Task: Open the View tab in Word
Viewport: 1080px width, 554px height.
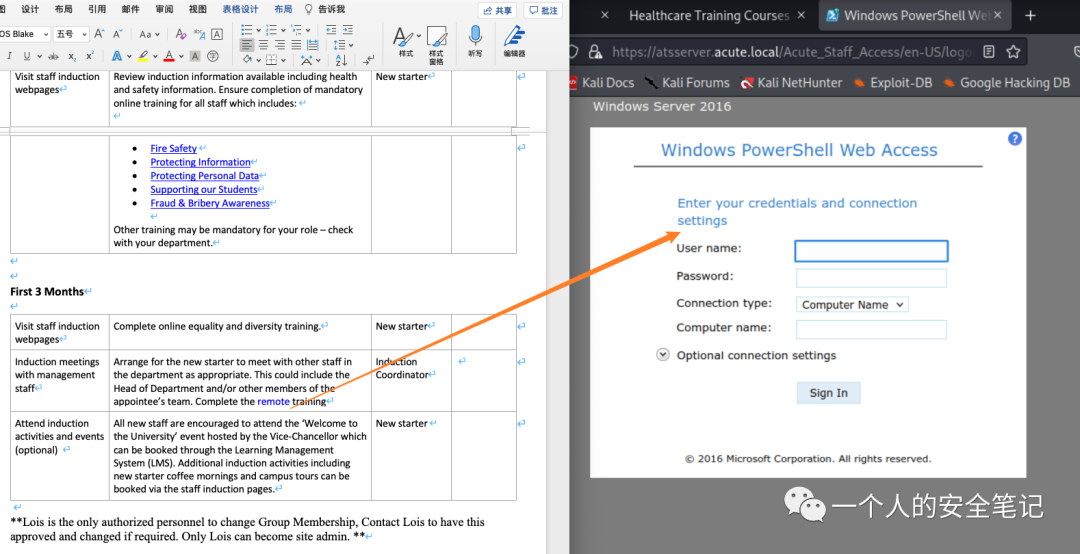Action: pyautogui.click(x=198, y=9)
